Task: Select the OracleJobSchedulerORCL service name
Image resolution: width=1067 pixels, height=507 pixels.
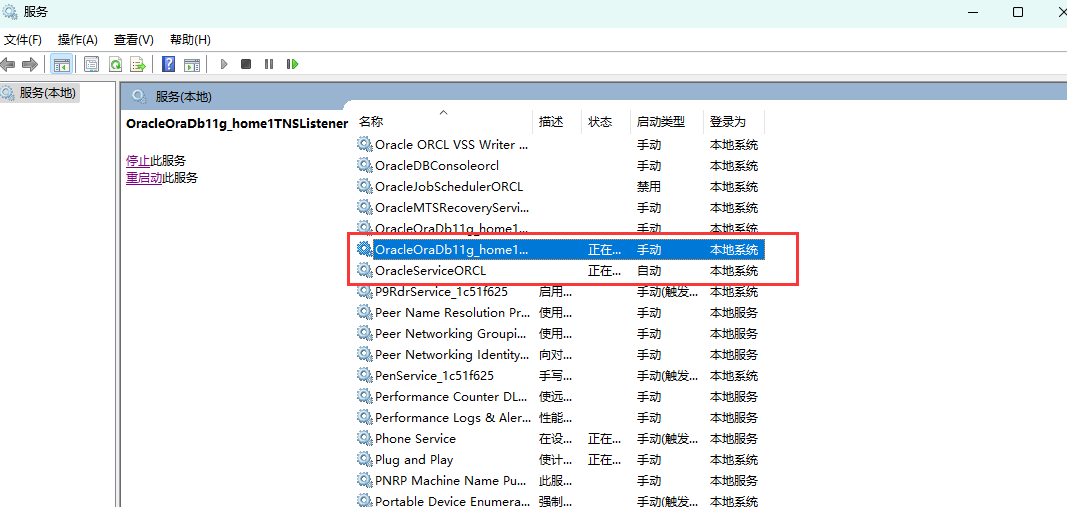Action: tap(449, 186)
